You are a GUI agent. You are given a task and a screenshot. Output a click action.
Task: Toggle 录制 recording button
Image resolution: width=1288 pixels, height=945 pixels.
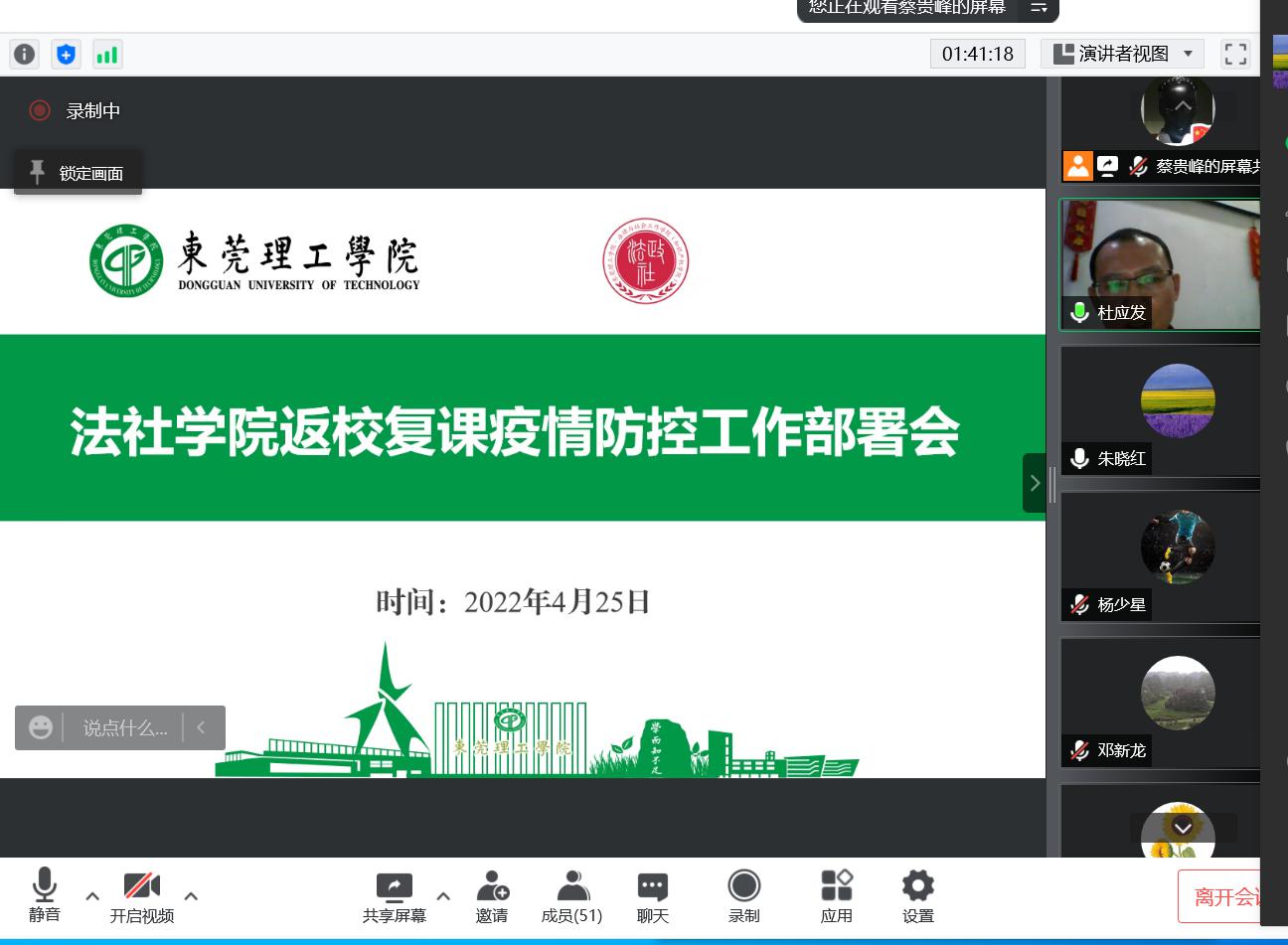coord(743,896)
